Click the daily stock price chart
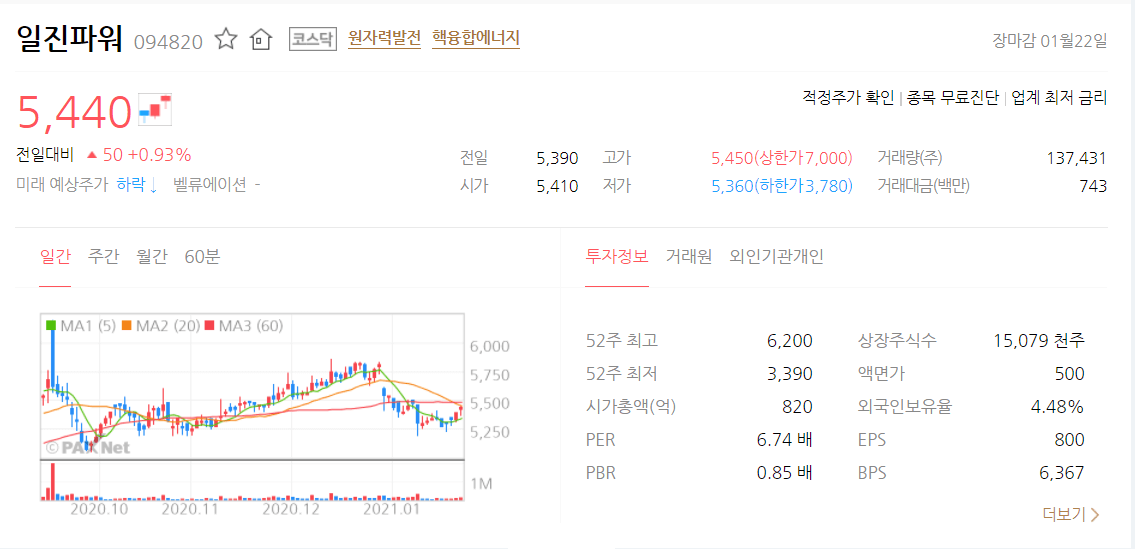Viewport: 1135px width, 549px height. [251, 386]
